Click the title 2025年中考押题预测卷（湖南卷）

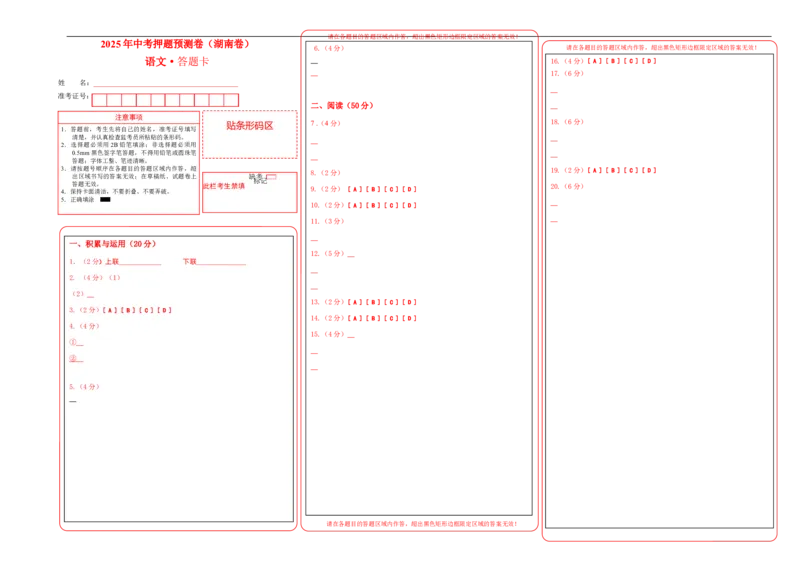(175, 44)
